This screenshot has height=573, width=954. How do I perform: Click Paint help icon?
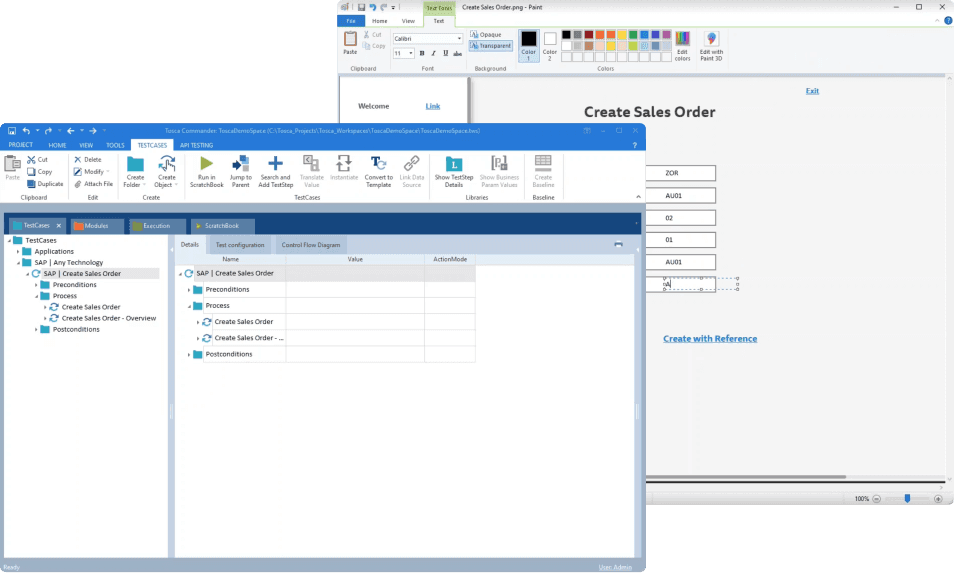pos(948,21)
